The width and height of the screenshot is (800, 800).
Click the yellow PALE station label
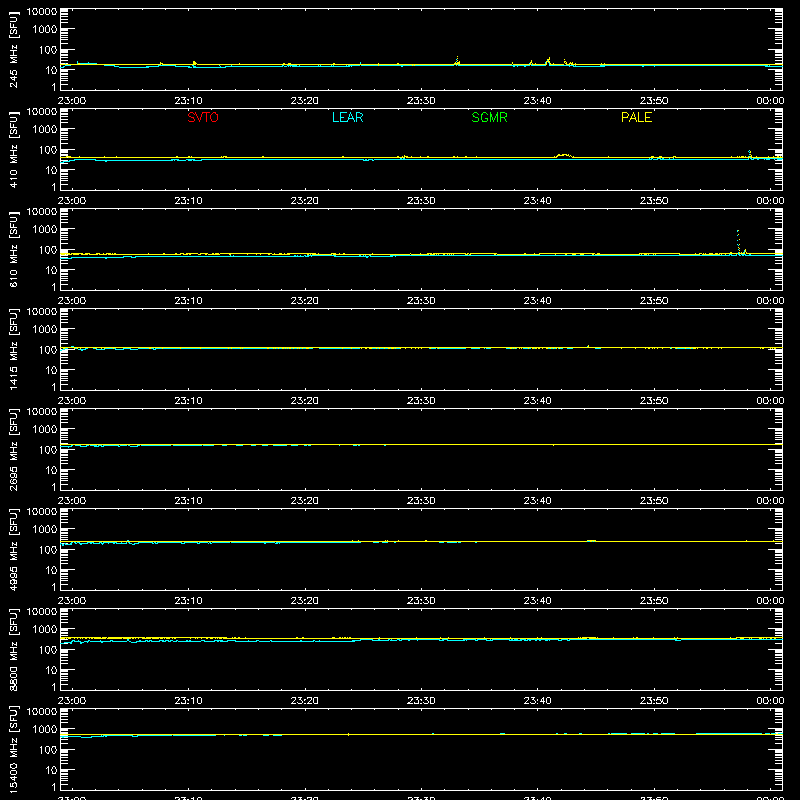[x=636, y=117]
